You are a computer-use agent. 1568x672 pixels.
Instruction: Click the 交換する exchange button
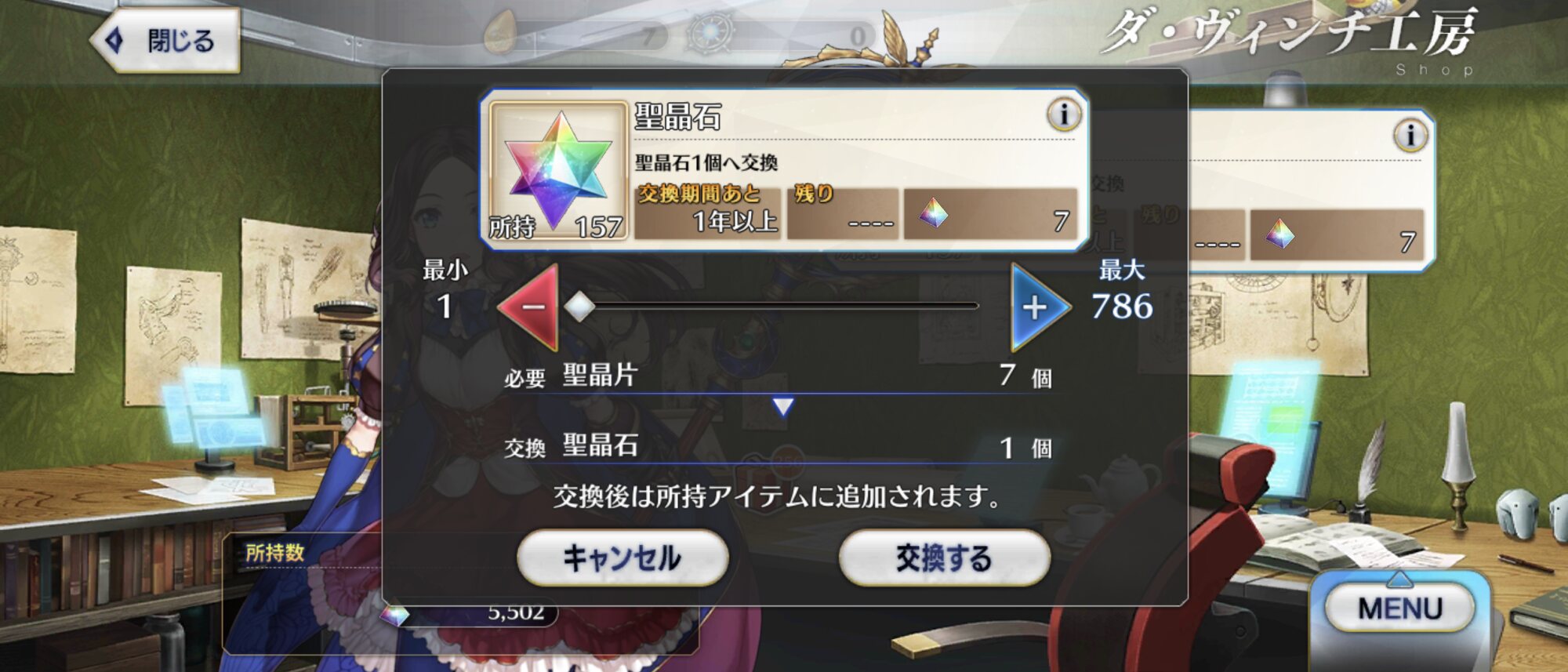(944, 558)
